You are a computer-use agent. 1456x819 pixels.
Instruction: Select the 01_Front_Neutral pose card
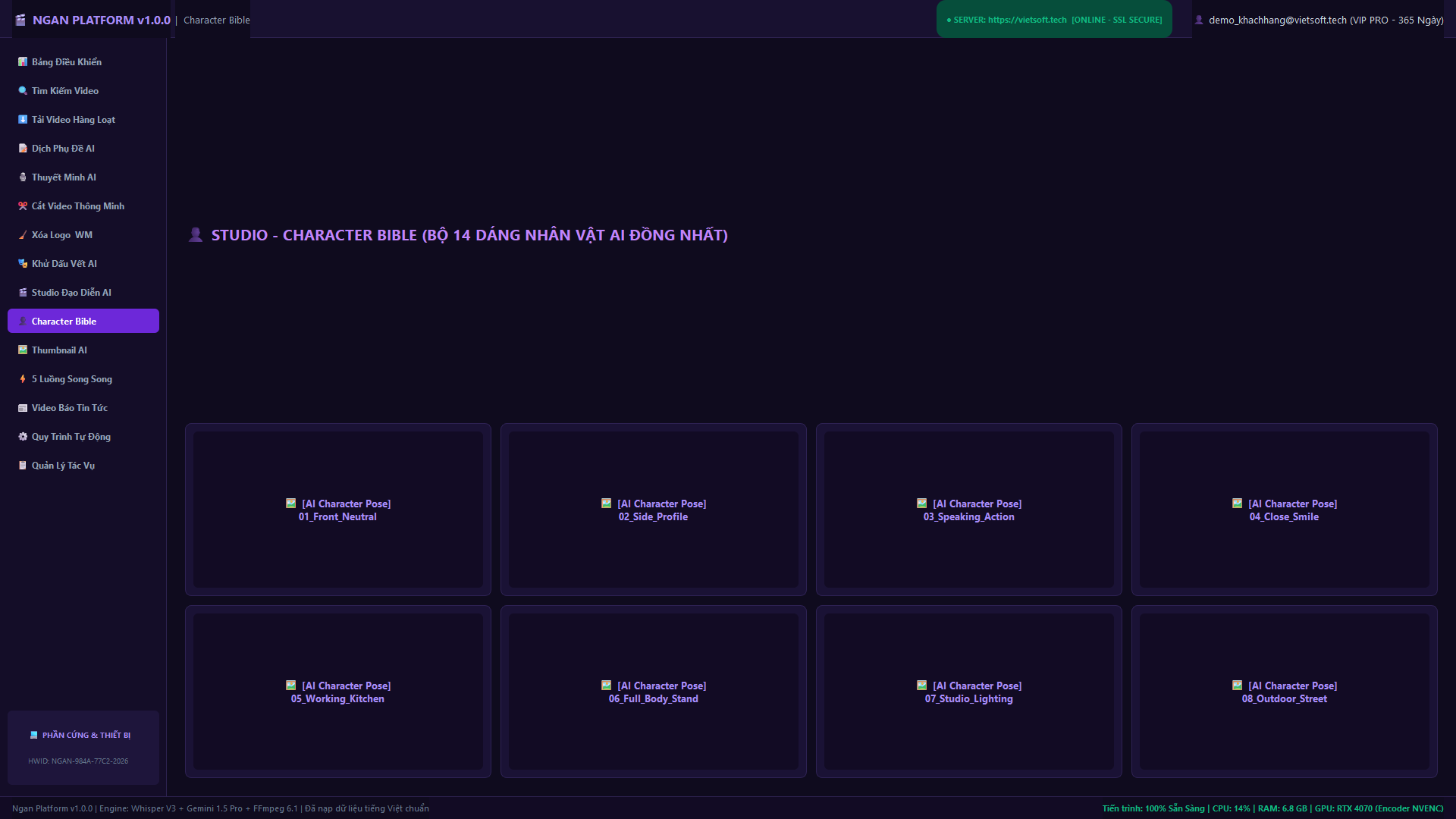pos(338,510)
